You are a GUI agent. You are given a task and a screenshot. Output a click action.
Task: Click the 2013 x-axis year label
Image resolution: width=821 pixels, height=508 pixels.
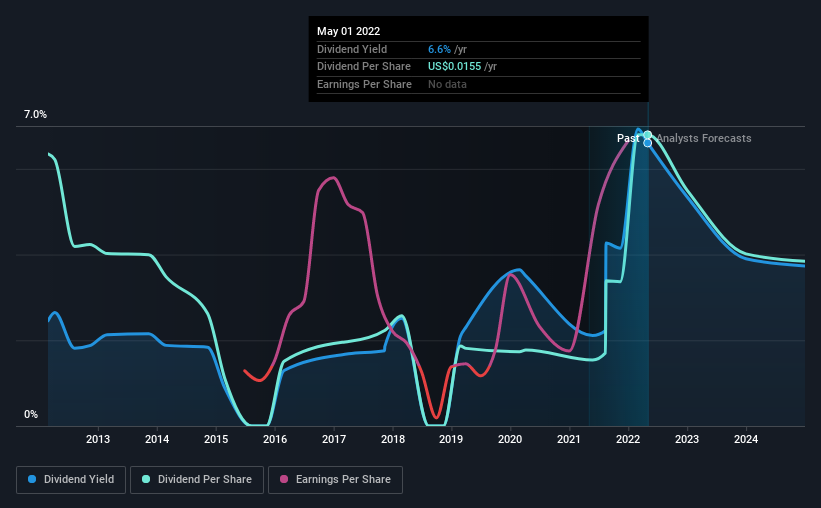[98, 439]
